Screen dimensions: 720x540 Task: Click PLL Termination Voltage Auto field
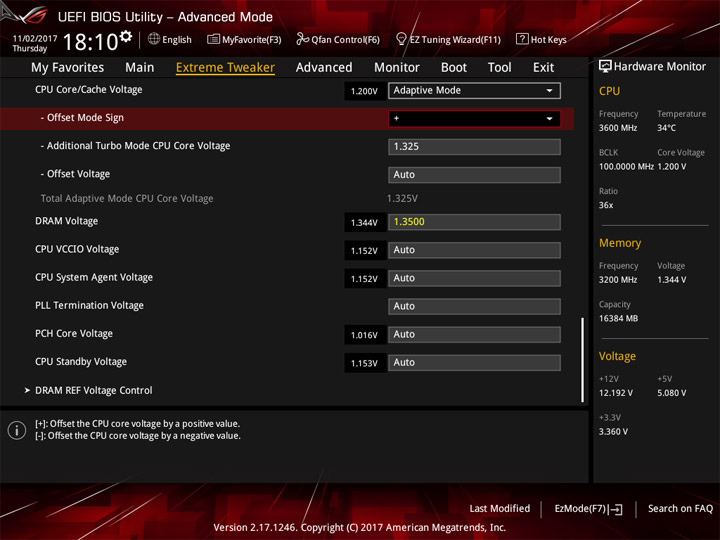pos(474,306)
